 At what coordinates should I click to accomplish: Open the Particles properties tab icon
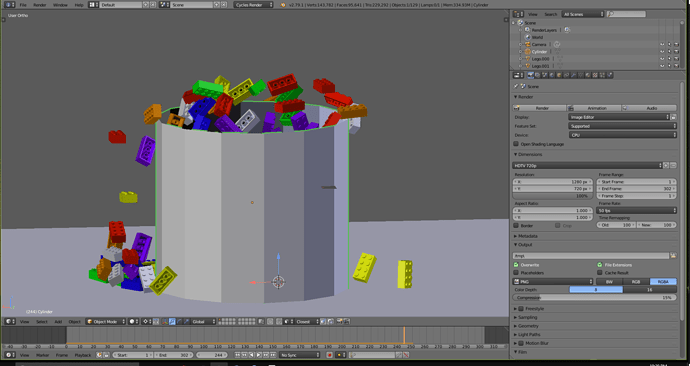[x=602, y=75]
